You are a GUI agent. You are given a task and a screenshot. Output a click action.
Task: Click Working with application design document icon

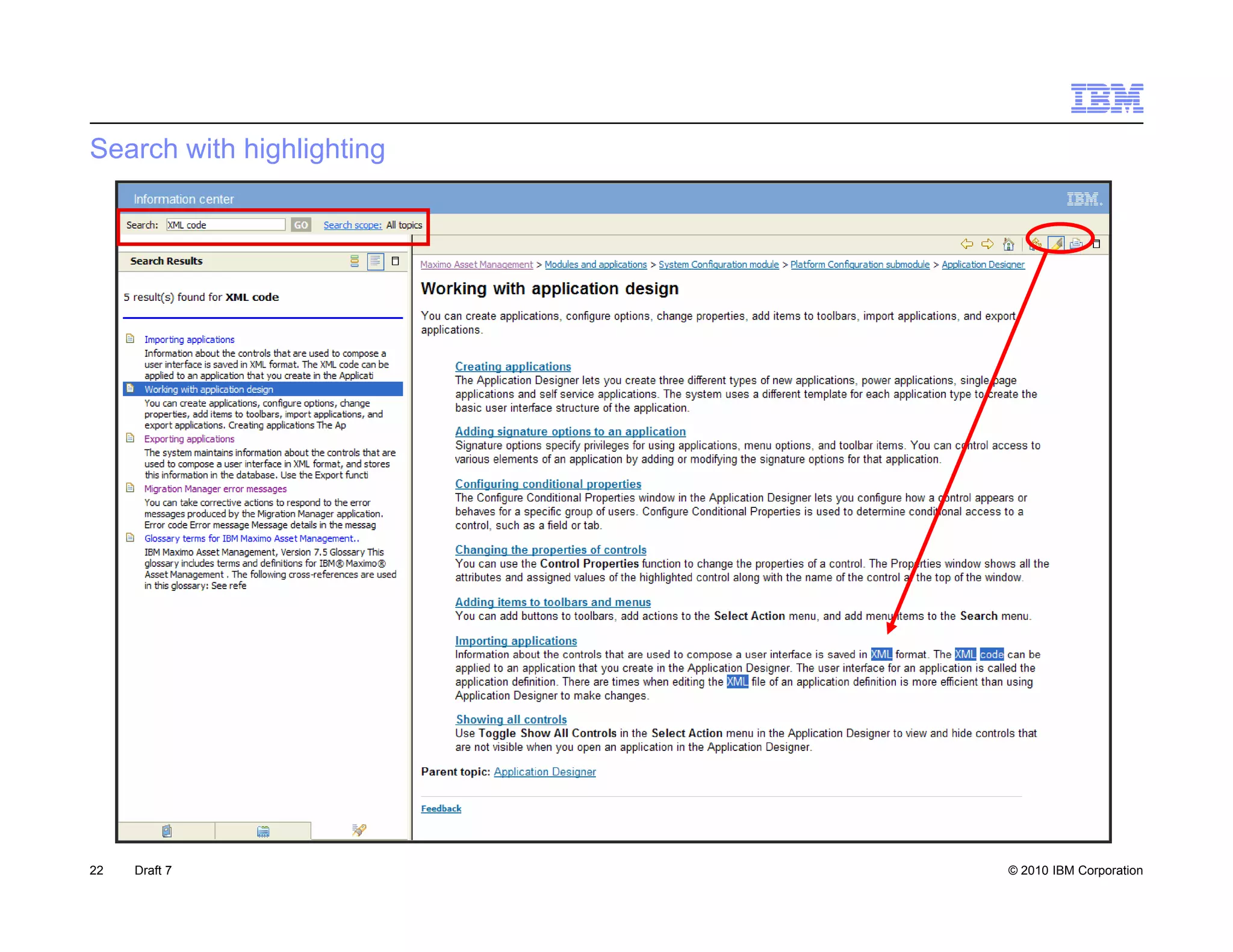click(x=130, y=389)
